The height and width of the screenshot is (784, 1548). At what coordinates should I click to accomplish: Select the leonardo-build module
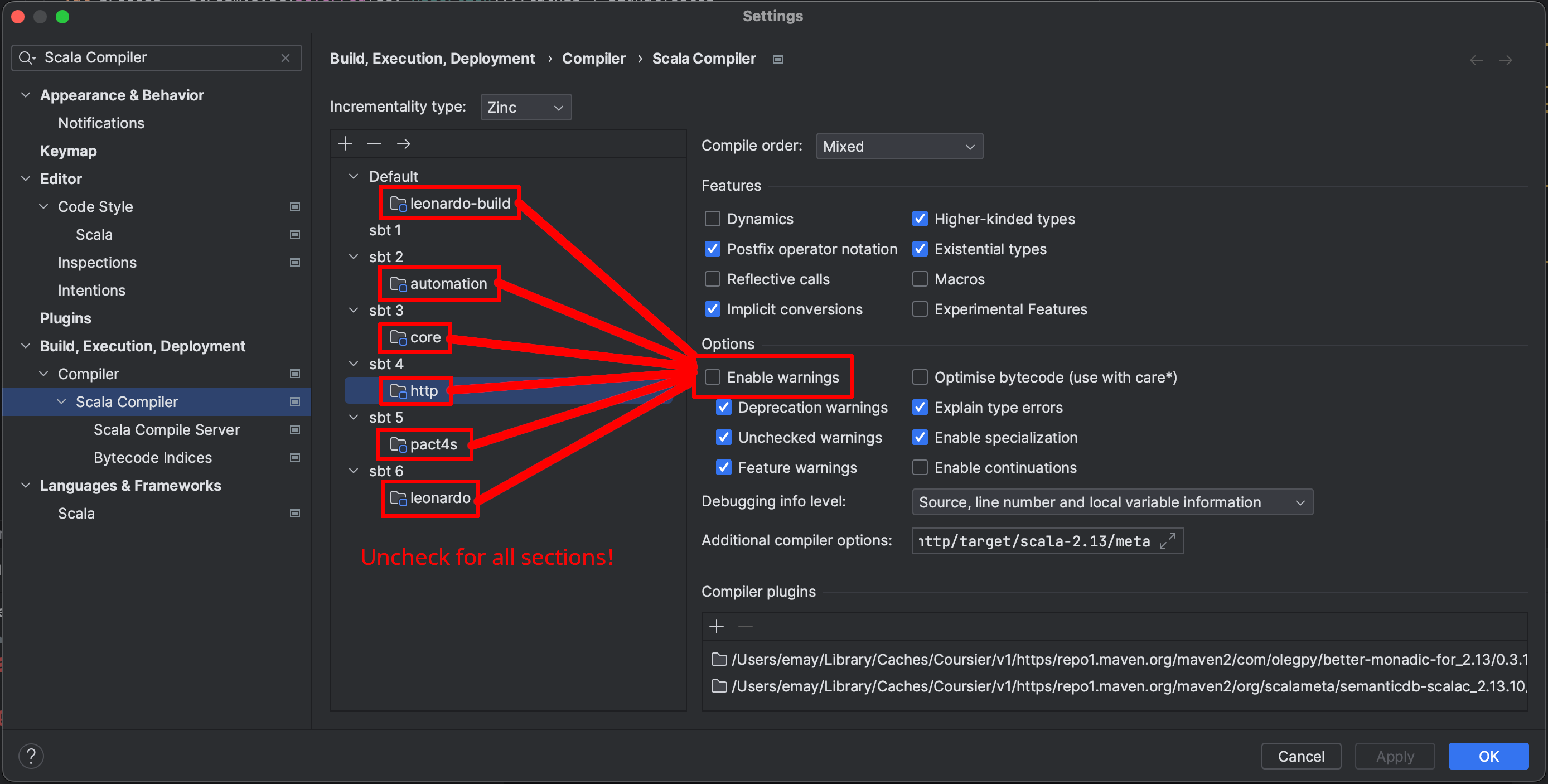click(x=459, y=204)
